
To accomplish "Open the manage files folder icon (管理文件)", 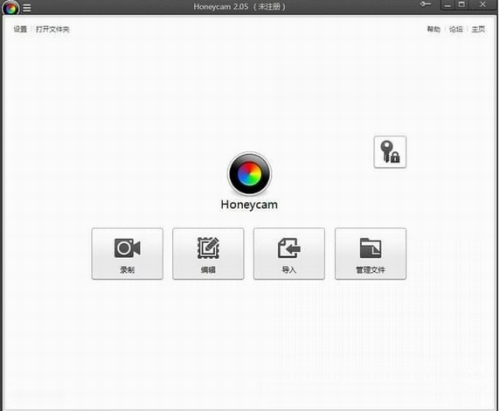I will (x=370, y=248).
